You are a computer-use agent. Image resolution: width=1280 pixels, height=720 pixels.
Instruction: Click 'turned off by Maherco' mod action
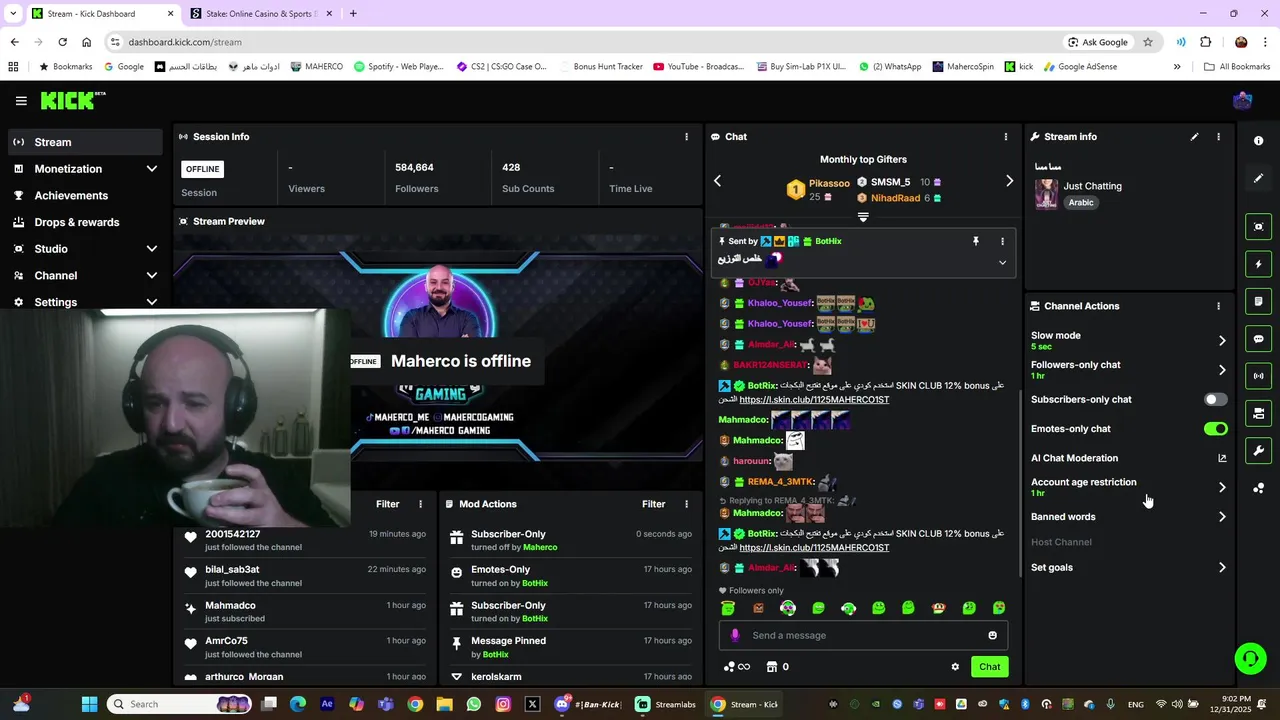coord(514,547)
